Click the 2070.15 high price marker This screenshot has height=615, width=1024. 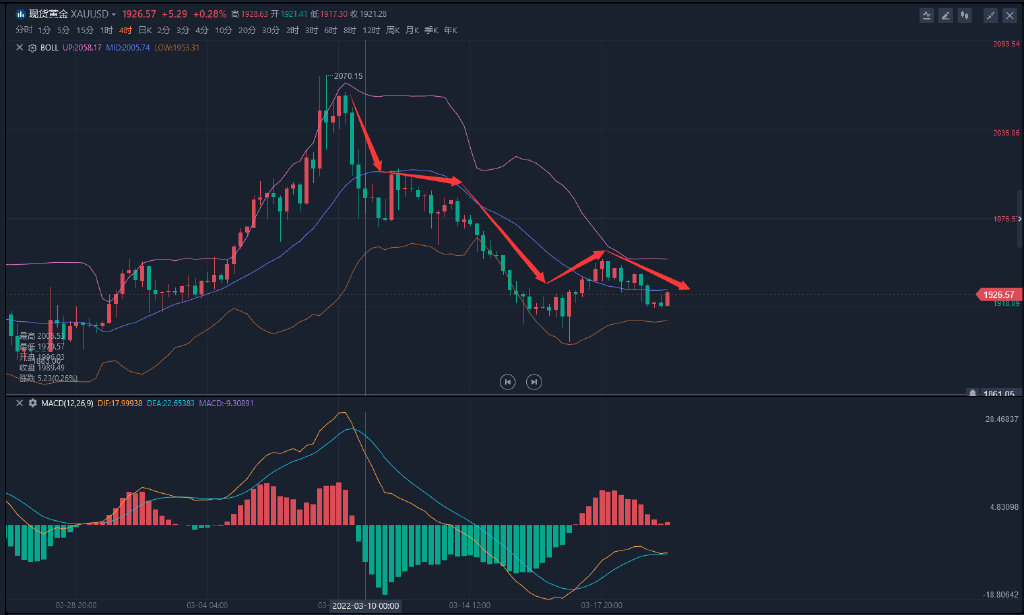(347, 76)
